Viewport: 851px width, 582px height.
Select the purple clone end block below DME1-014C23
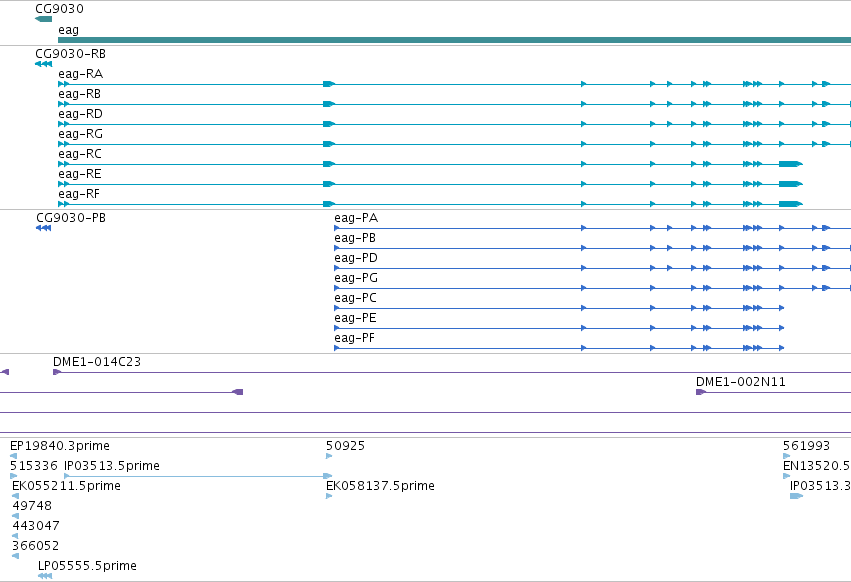[x=238, y=392]
